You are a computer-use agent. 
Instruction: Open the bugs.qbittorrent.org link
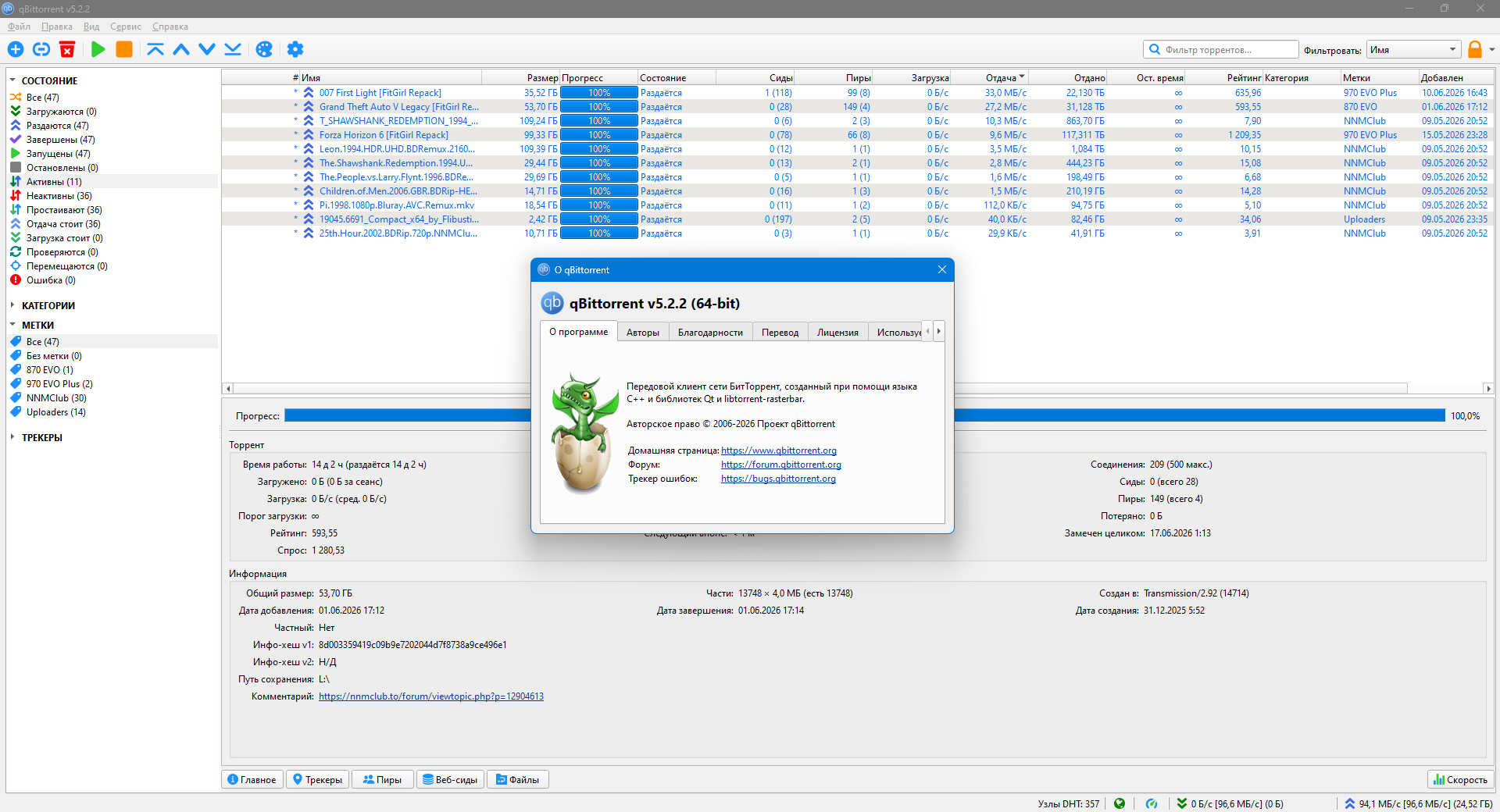[778, 479]
